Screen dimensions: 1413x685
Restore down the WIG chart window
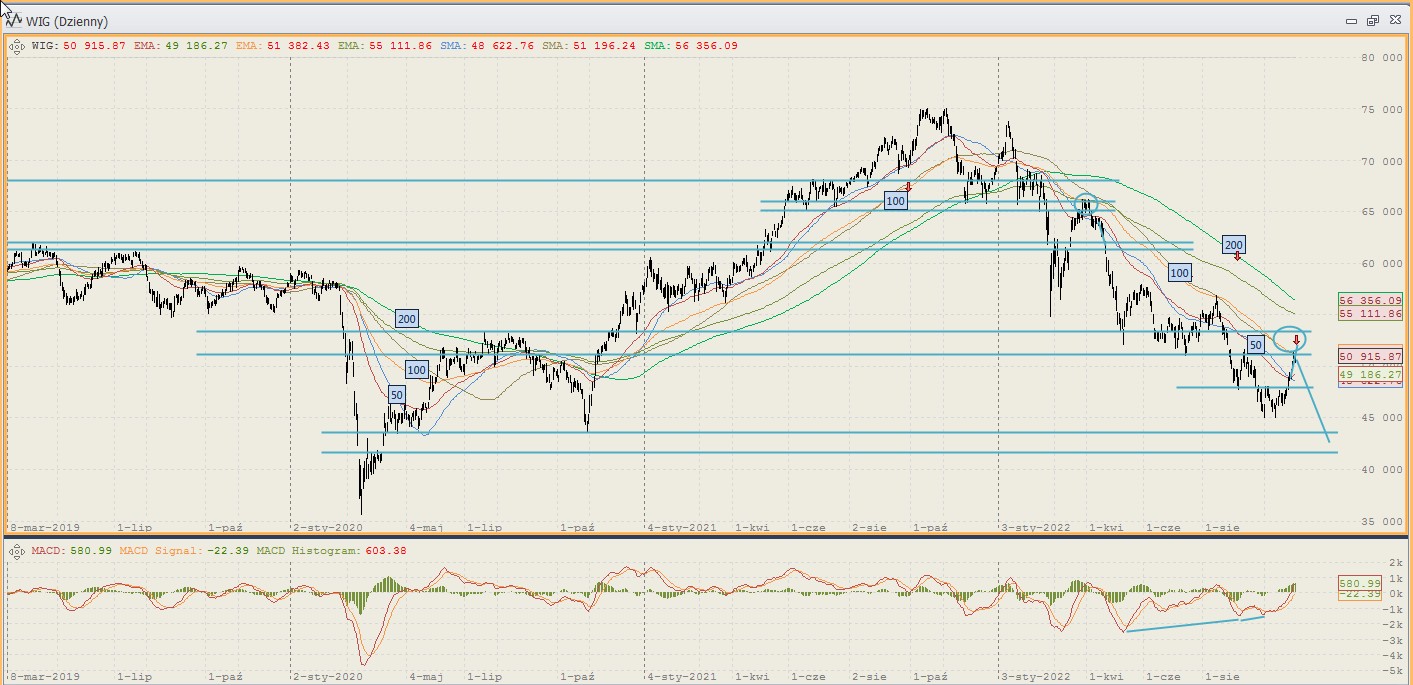click(x=1372, y=20)
